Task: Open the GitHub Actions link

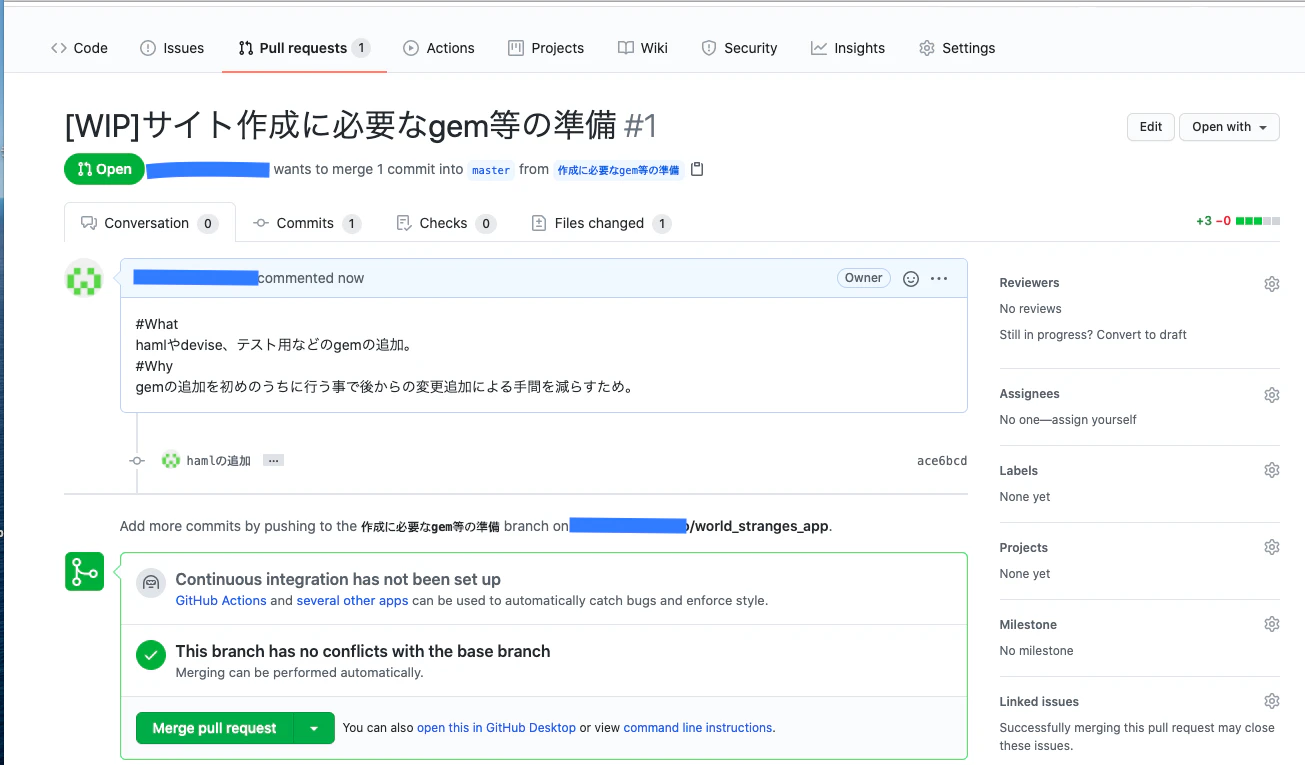Action: click(x=221, y=601)
